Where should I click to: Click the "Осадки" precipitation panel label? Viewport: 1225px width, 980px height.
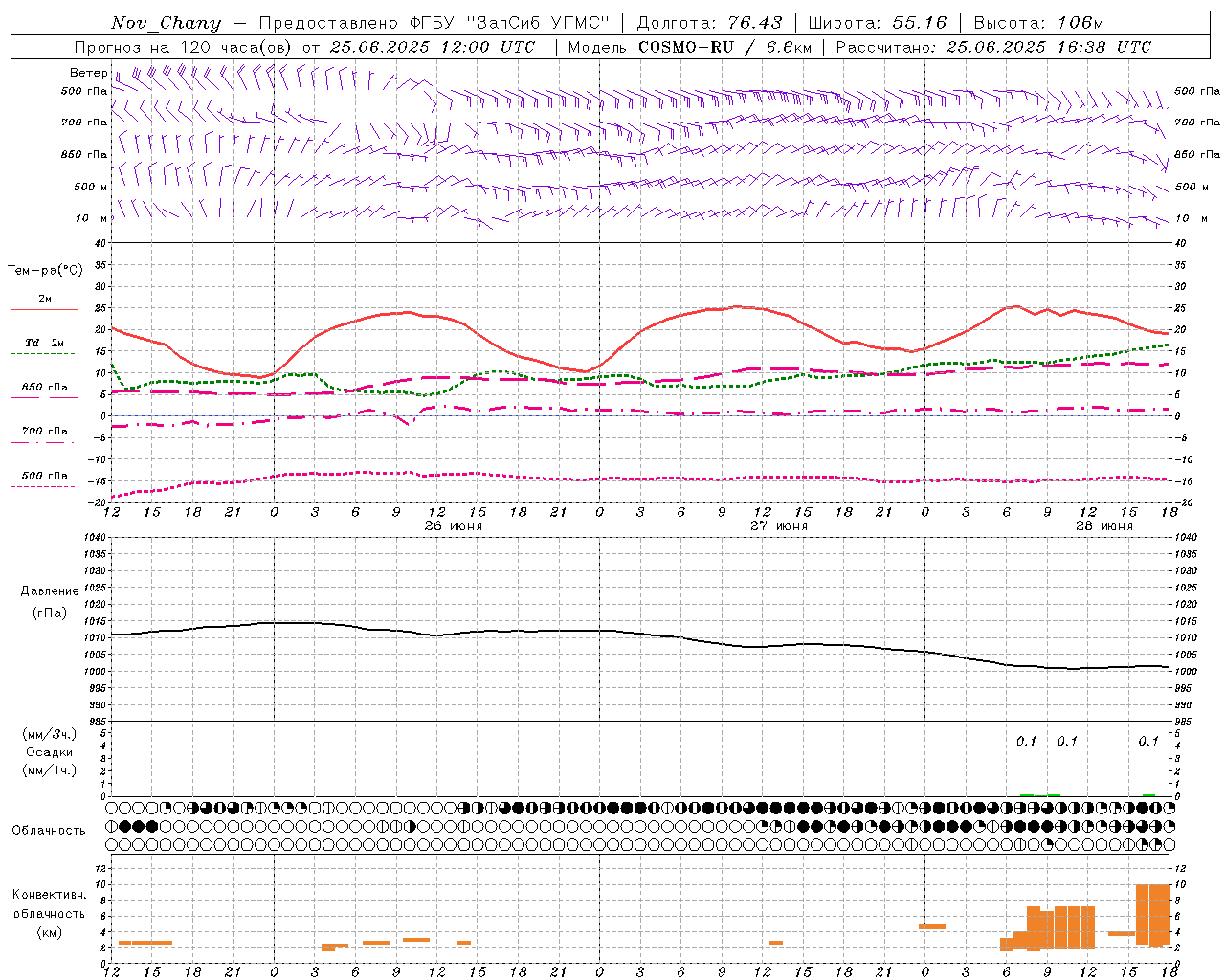pyautogui.click(x=50, y=752)
